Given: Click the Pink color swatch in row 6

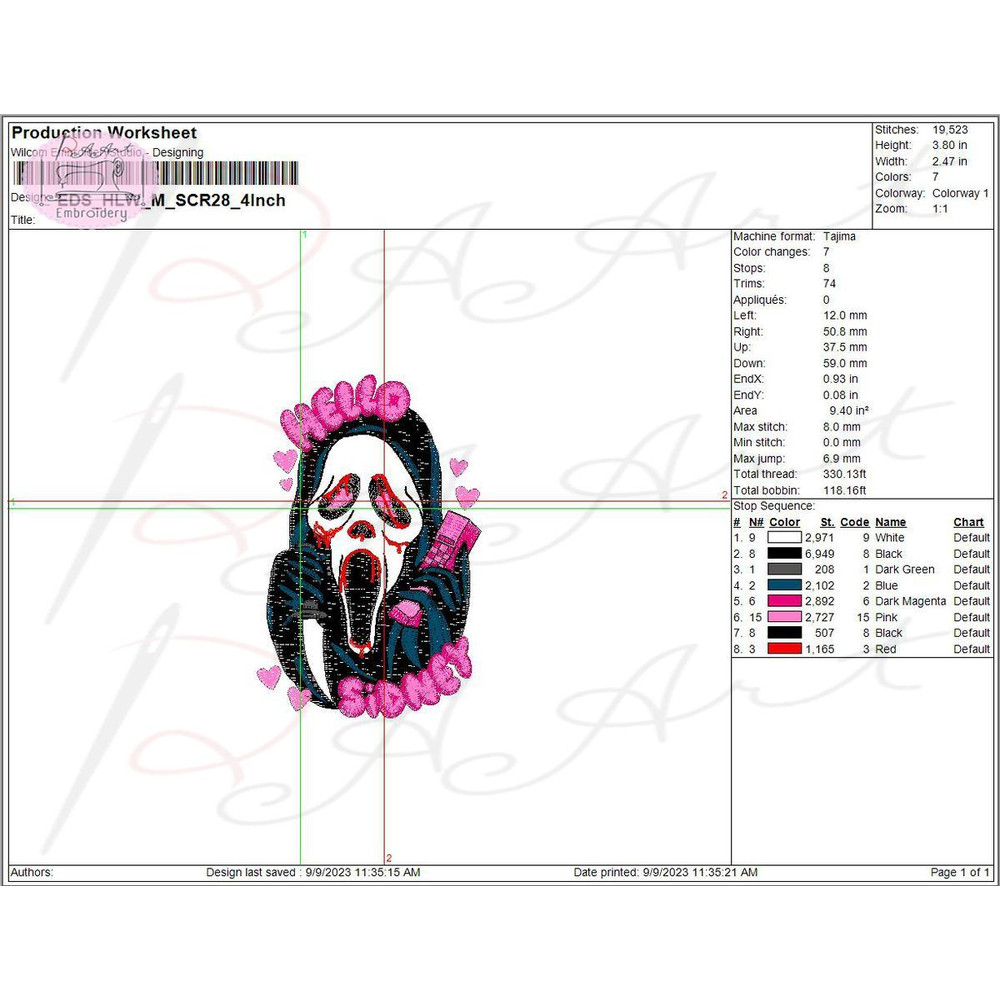Looking at the screenshot, I should (x=784, y=618).
